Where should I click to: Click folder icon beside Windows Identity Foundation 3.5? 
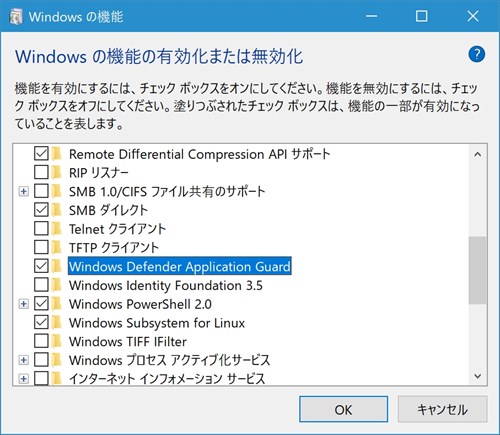[x=57, y=285]
